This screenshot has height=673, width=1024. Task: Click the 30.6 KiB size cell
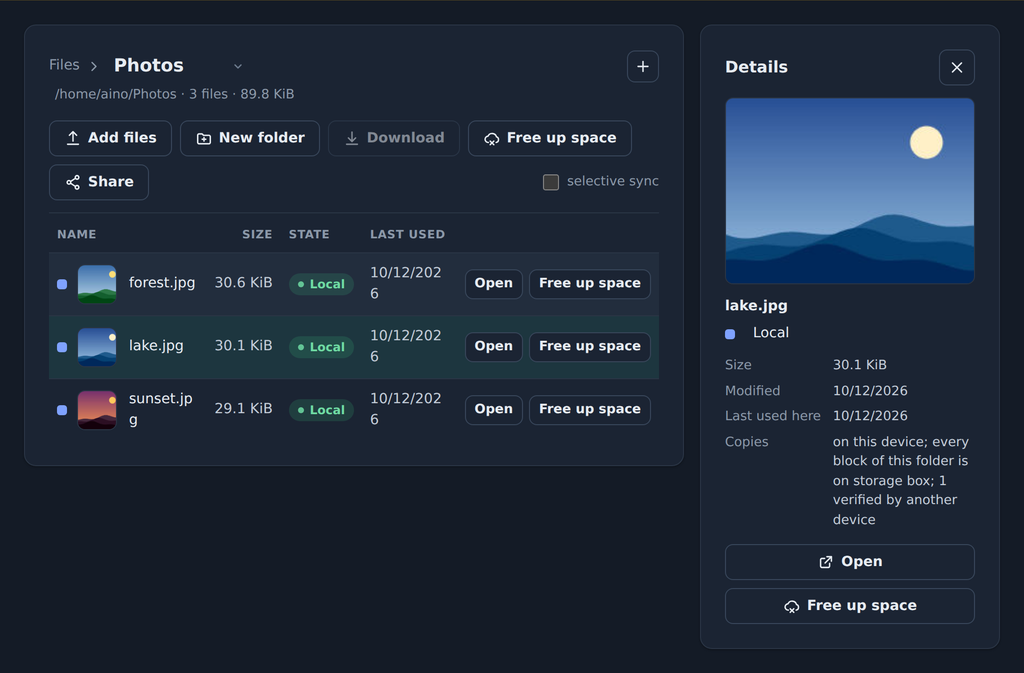[x=244, y=283]
